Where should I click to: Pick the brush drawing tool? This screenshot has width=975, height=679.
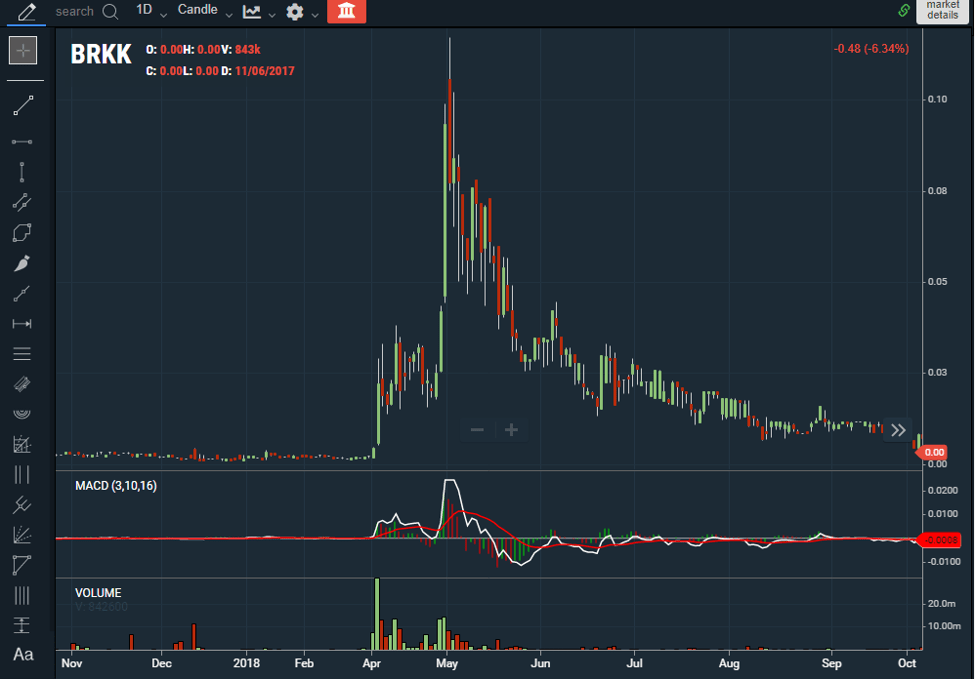tap(22, 263)
